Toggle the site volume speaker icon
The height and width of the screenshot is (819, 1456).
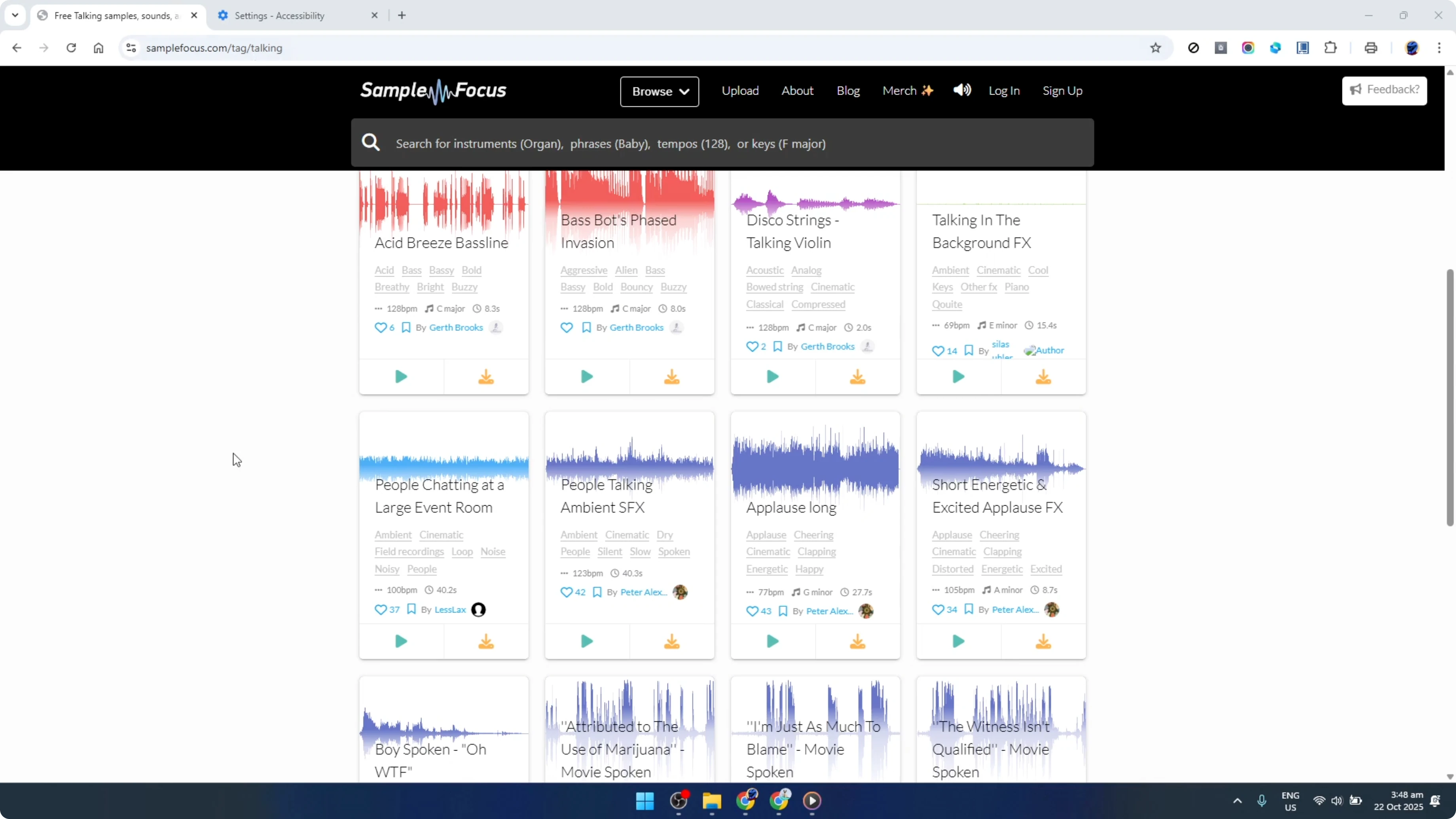[962, 90]
